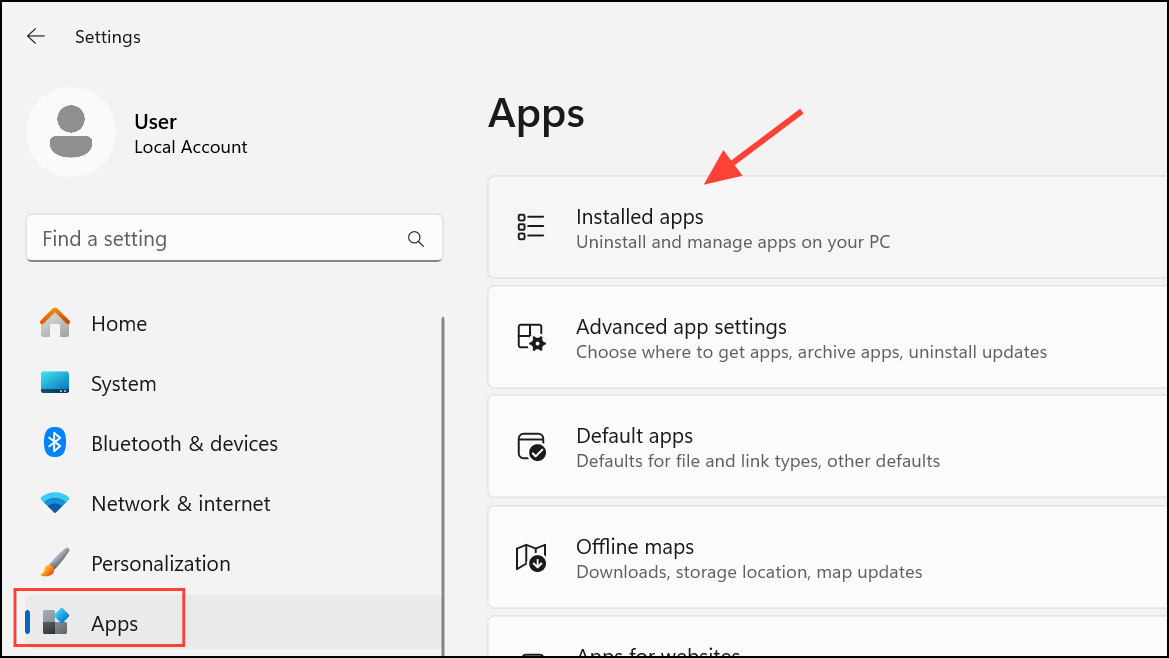
Task: Click the sidebar vertical scrollbar
Action: click(443, 484)
